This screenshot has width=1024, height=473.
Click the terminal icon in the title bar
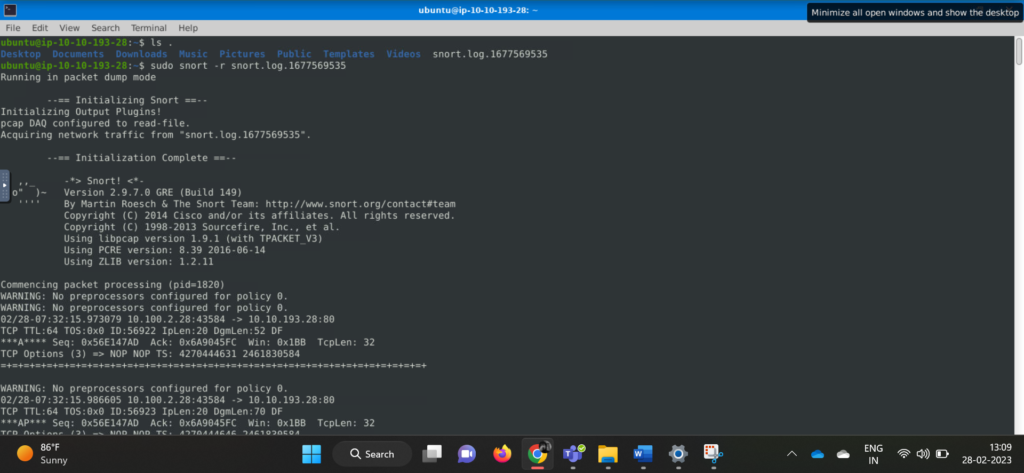pyautogui.click(x=9, y=10)
